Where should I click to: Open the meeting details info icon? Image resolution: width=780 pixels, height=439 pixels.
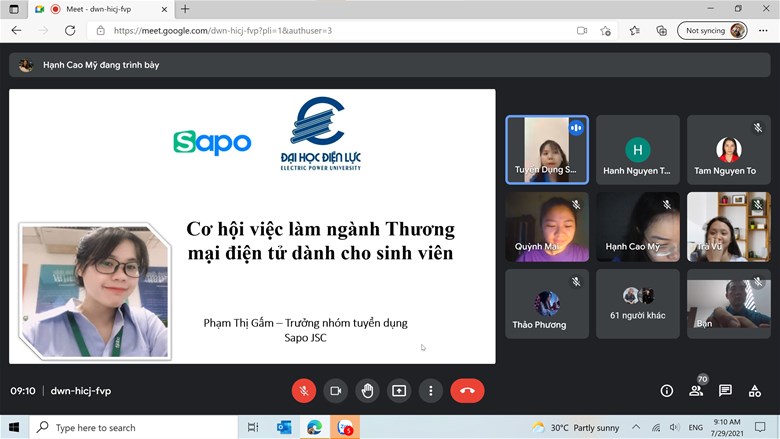[x=667, y=391]
